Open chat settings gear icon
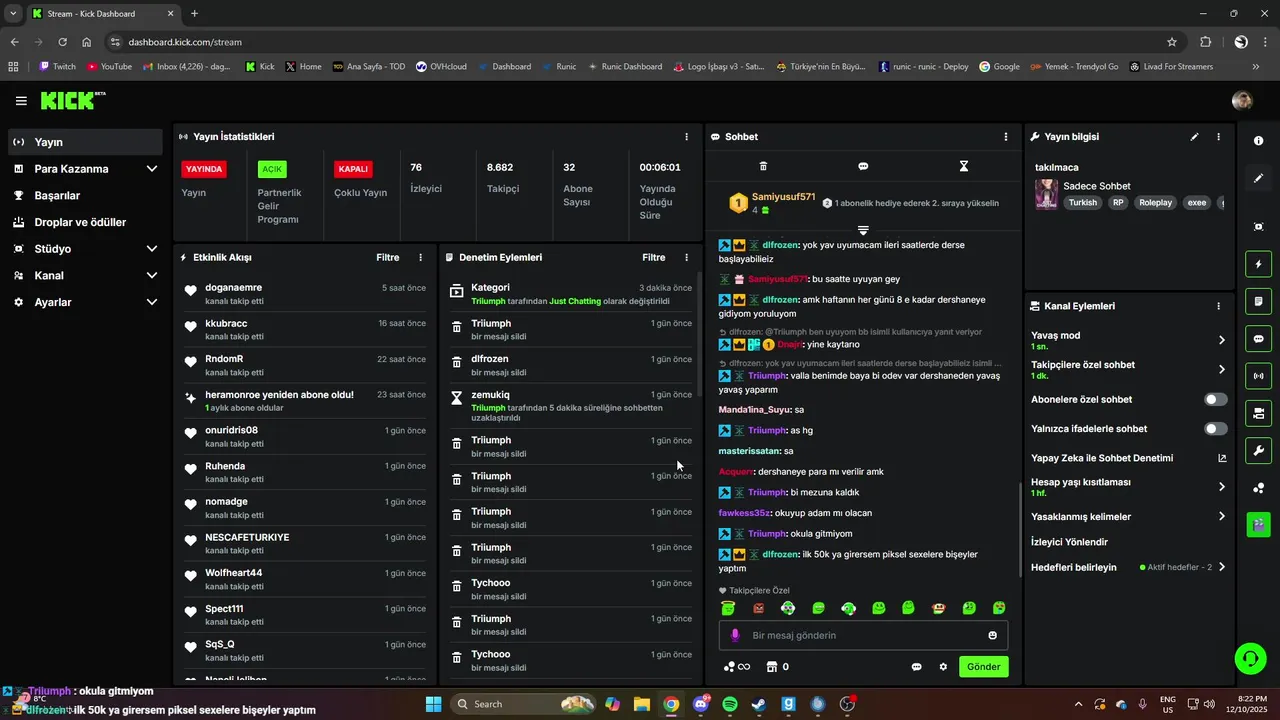The width and height of the screenshot is (1280, 720). click(942, 667)
